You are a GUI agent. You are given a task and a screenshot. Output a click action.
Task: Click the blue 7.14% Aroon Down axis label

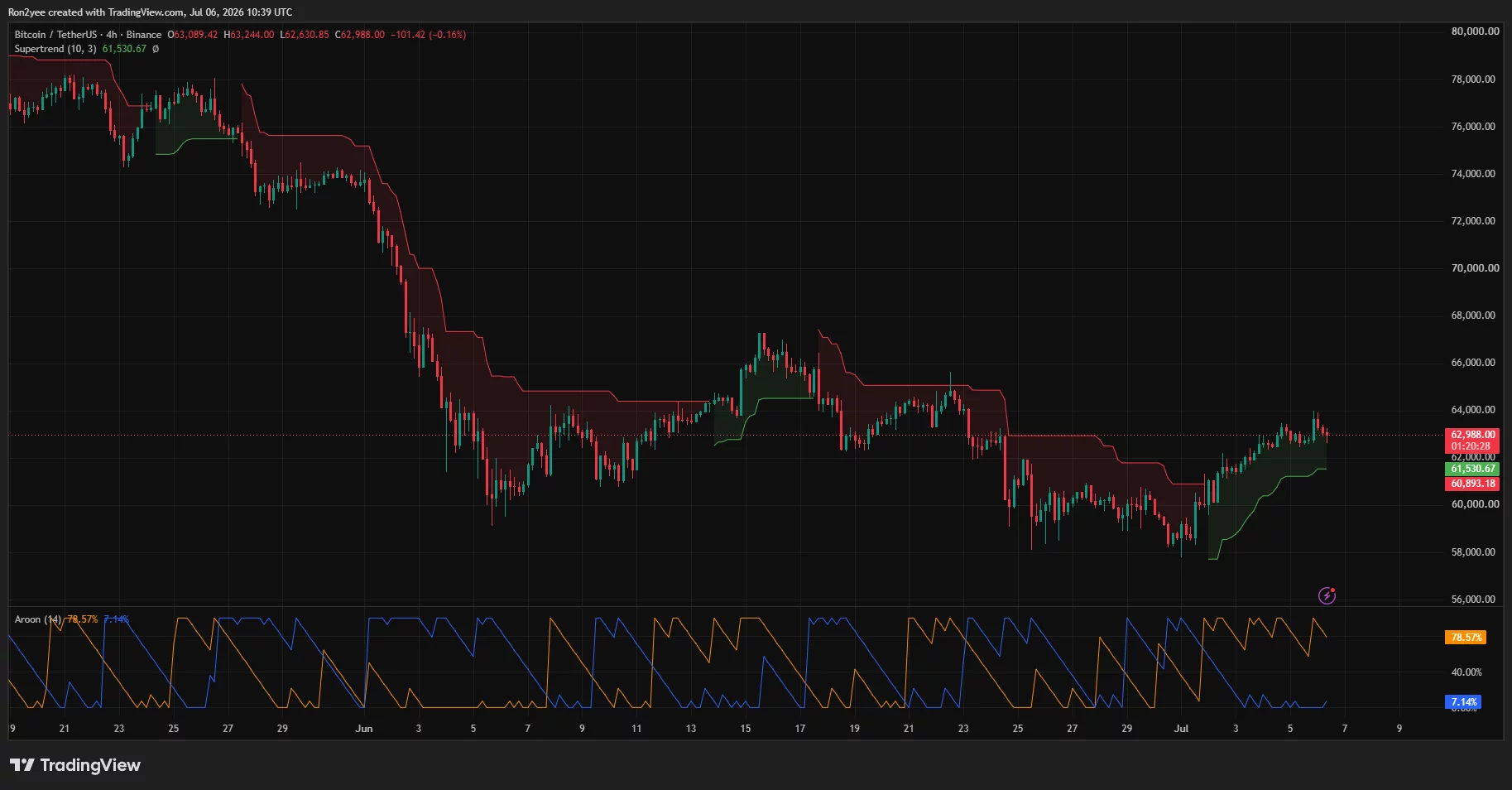click(x=1463, y=702)
